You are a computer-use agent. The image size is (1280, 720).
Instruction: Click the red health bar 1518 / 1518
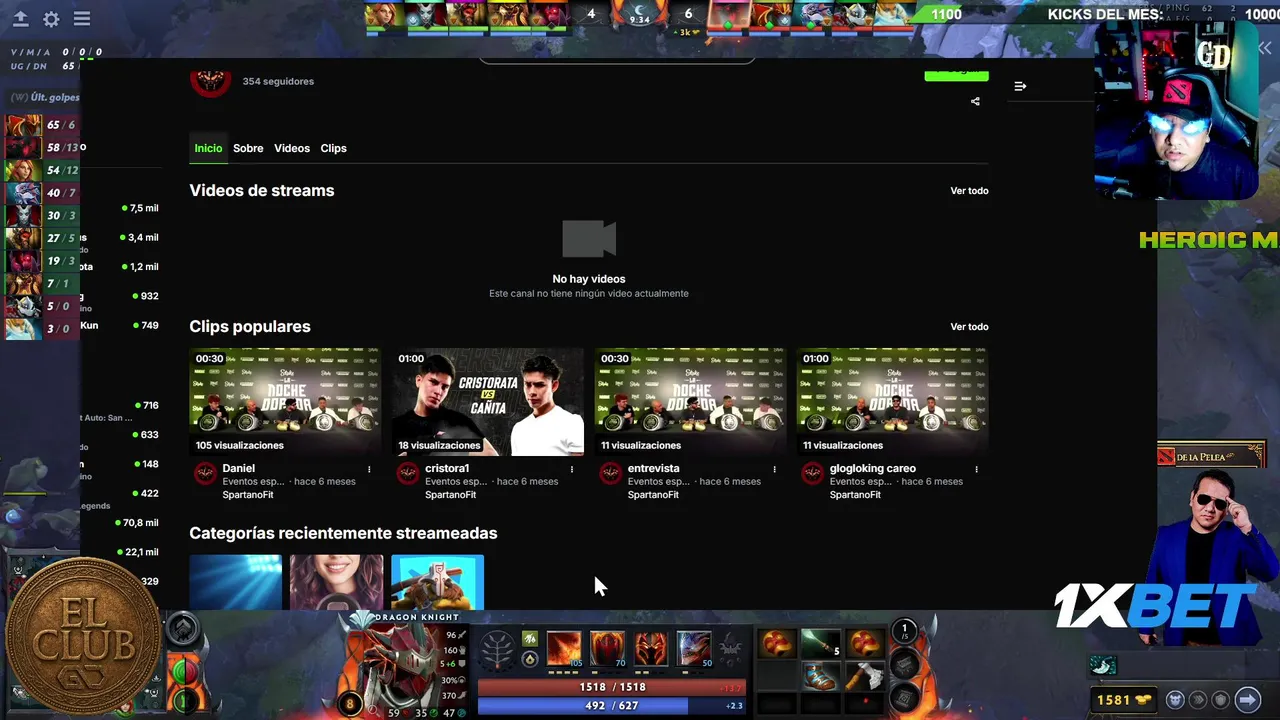tap(613, 688)
